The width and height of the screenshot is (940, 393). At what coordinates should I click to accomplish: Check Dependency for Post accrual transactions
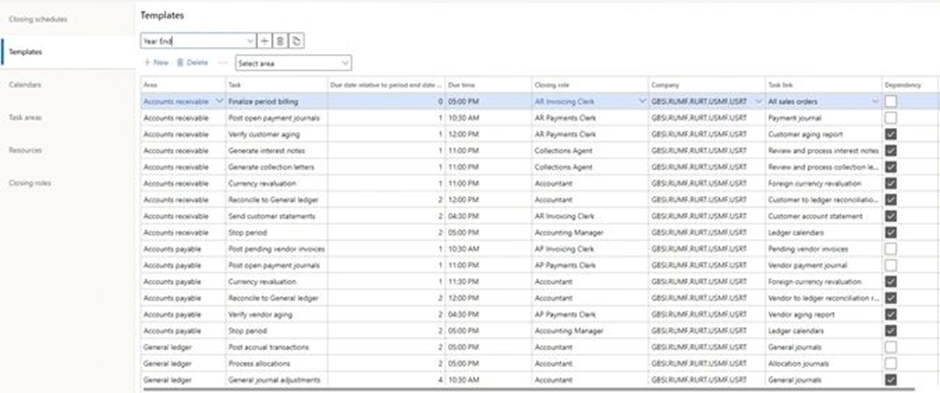891,347
